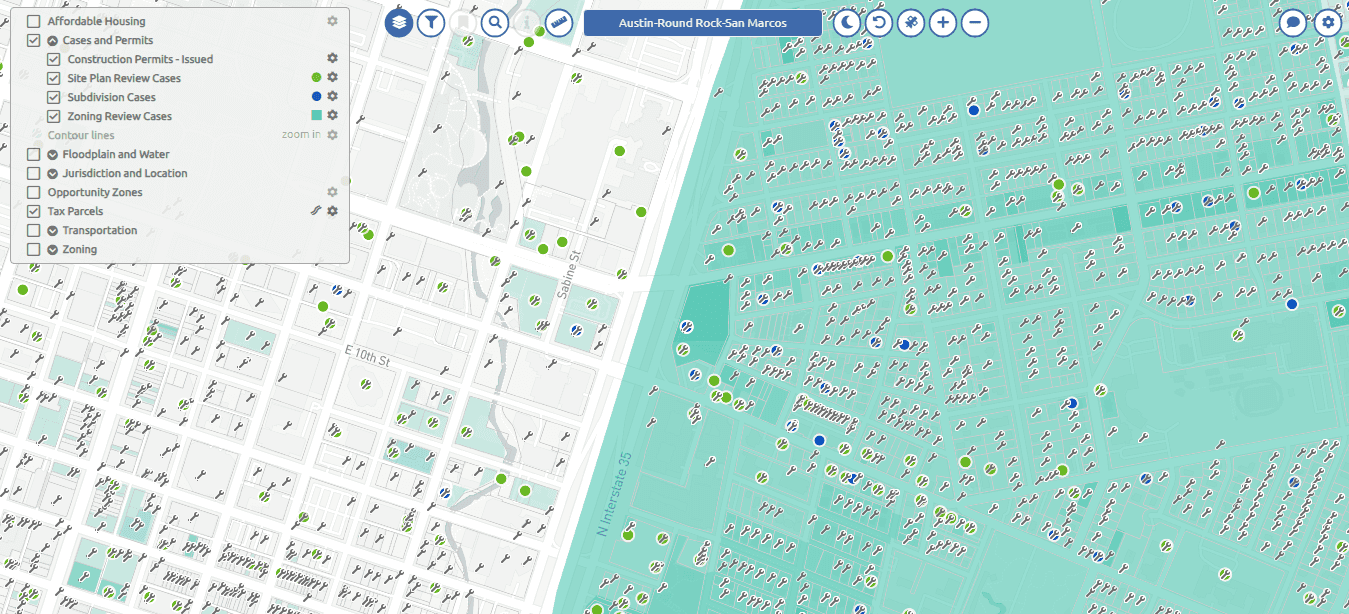Open Site Plan Review Cases settings gear
This screenshot has width=1349, height=614.
pyautogui.click(x=332, y=78)
